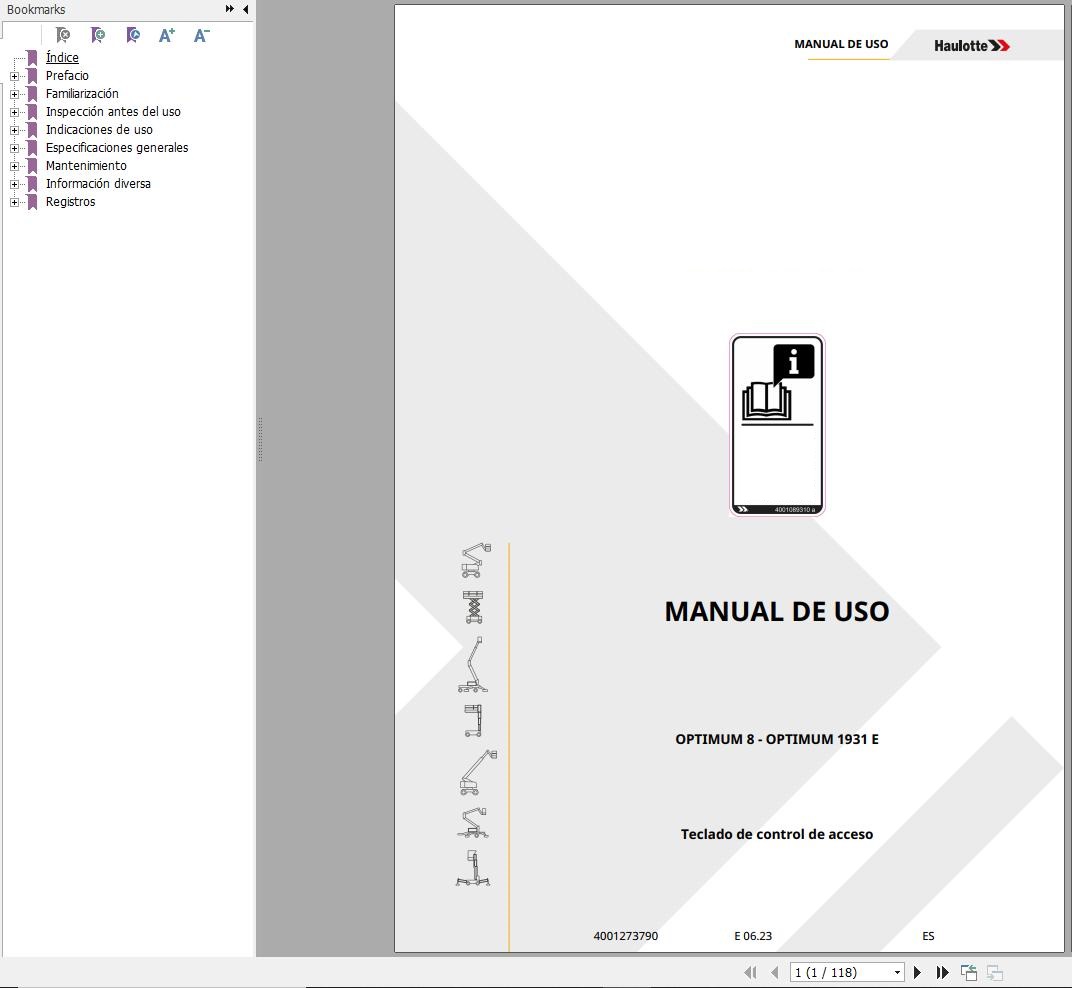Jump to the last page
The image size is (1072, 988).
[x=941, y=971]
